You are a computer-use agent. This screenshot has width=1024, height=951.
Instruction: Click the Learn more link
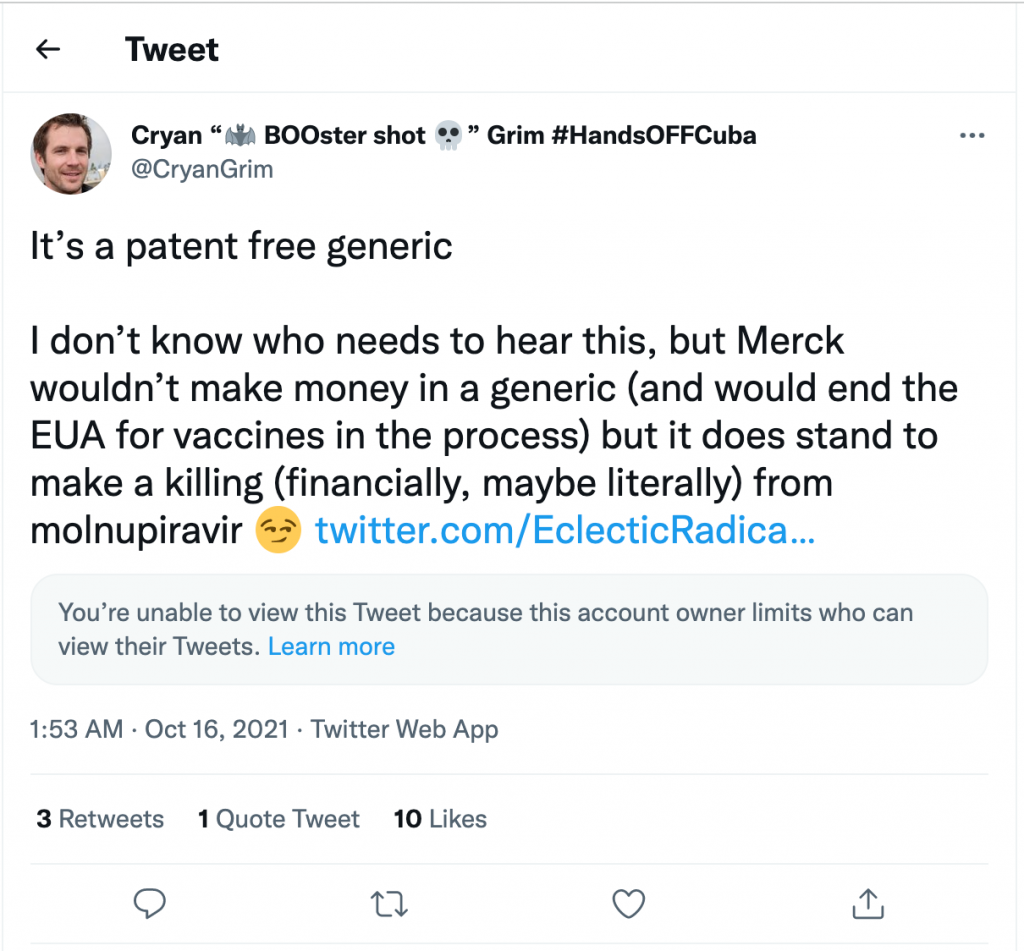[331, 647]
